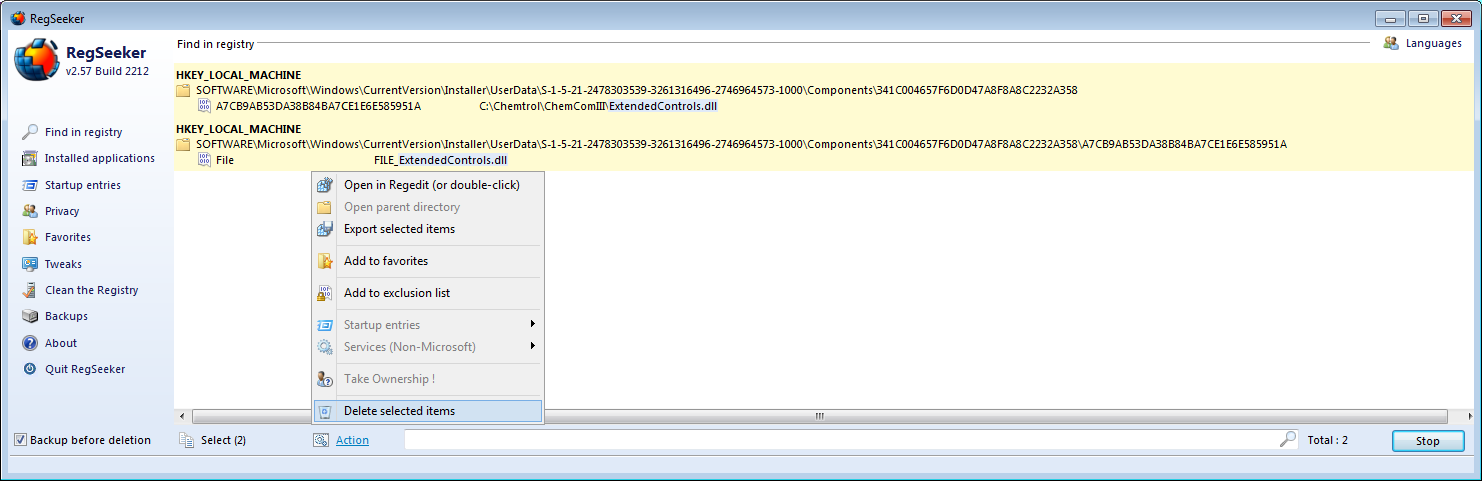Click the Favorites star folder icon
The width and height of the screenshot is (1482, 481).
pyautogui.click(x=30, y=237)
